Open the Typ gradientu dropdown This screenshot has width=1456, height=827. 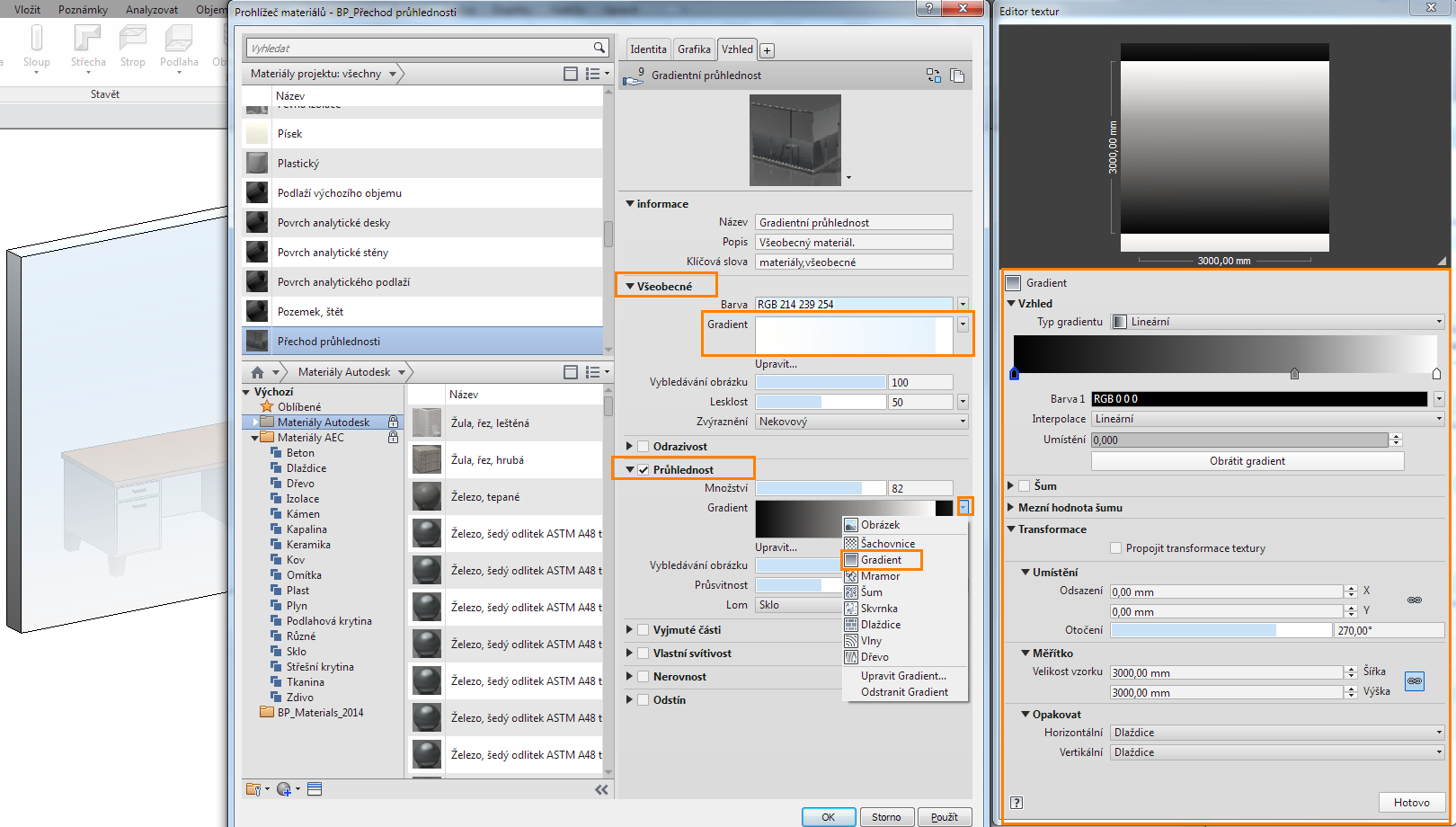[x=1277, y=322]
